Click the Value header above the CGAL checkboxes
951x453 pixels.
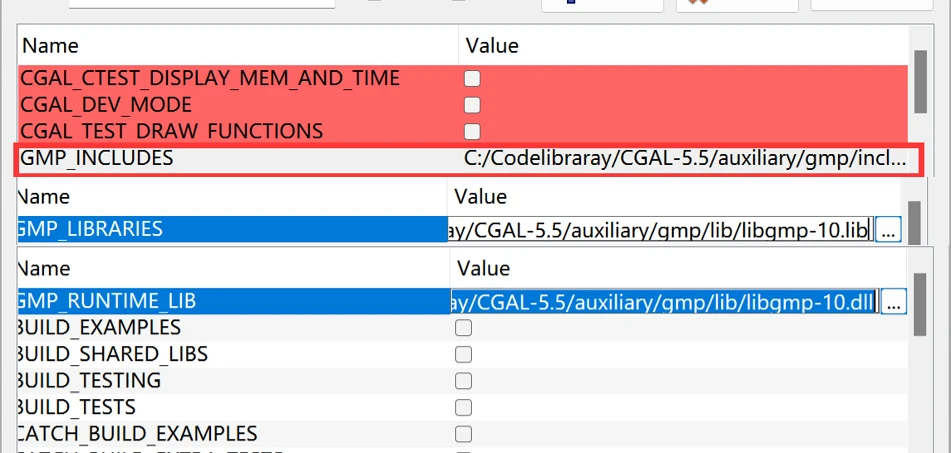[x=492, y=46]
